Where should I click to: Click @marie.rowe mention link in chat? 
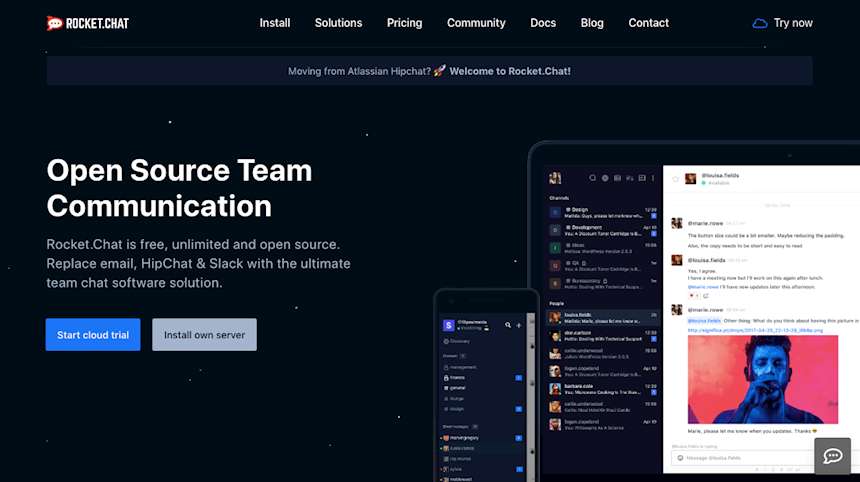(x=703, y=287)
